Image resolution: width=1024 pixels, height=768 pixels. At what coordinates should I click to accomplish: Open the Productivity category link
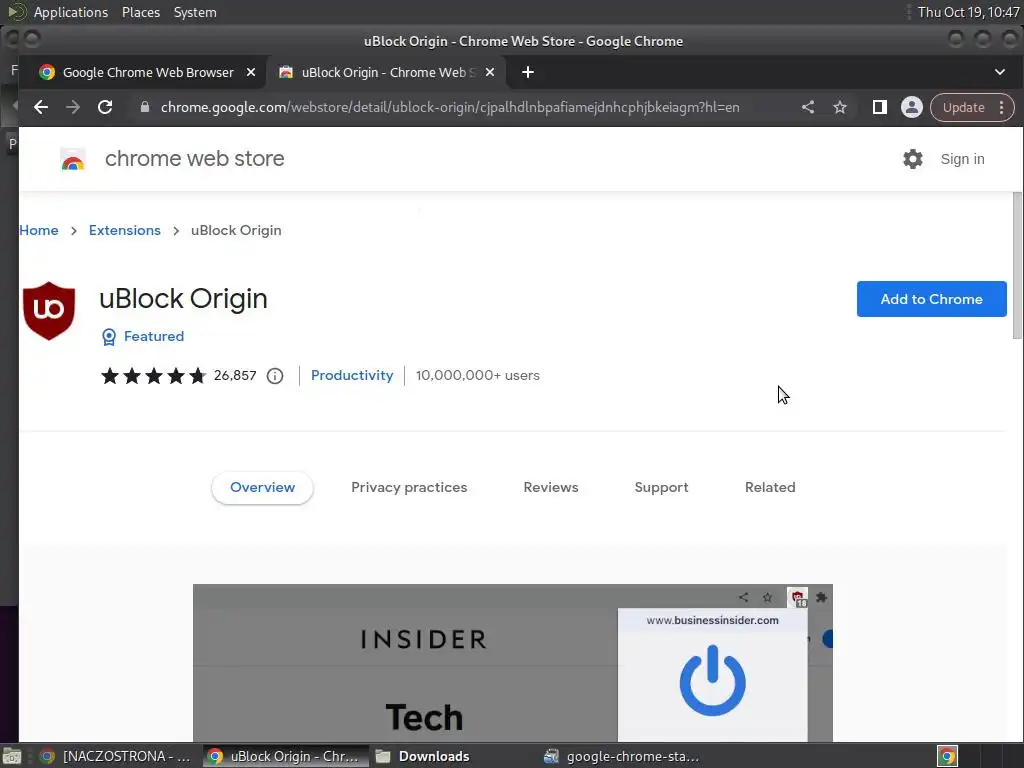pyautogui.click(x=352, y=376)
